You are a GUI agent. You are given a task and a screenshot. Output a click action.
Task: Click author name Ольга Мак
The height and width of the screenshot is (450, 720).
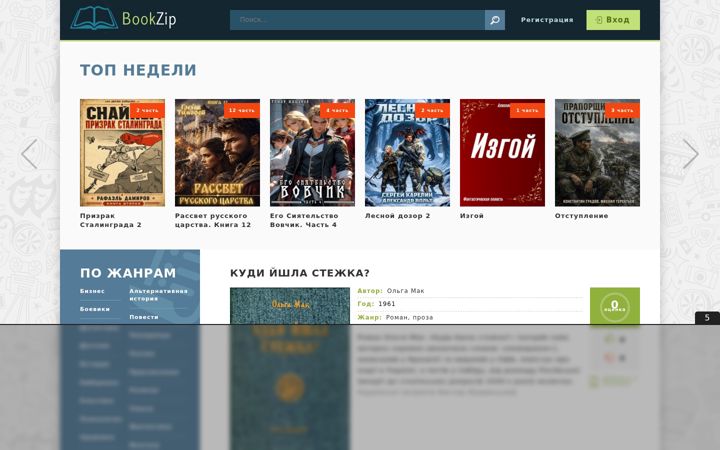[405, 291]
